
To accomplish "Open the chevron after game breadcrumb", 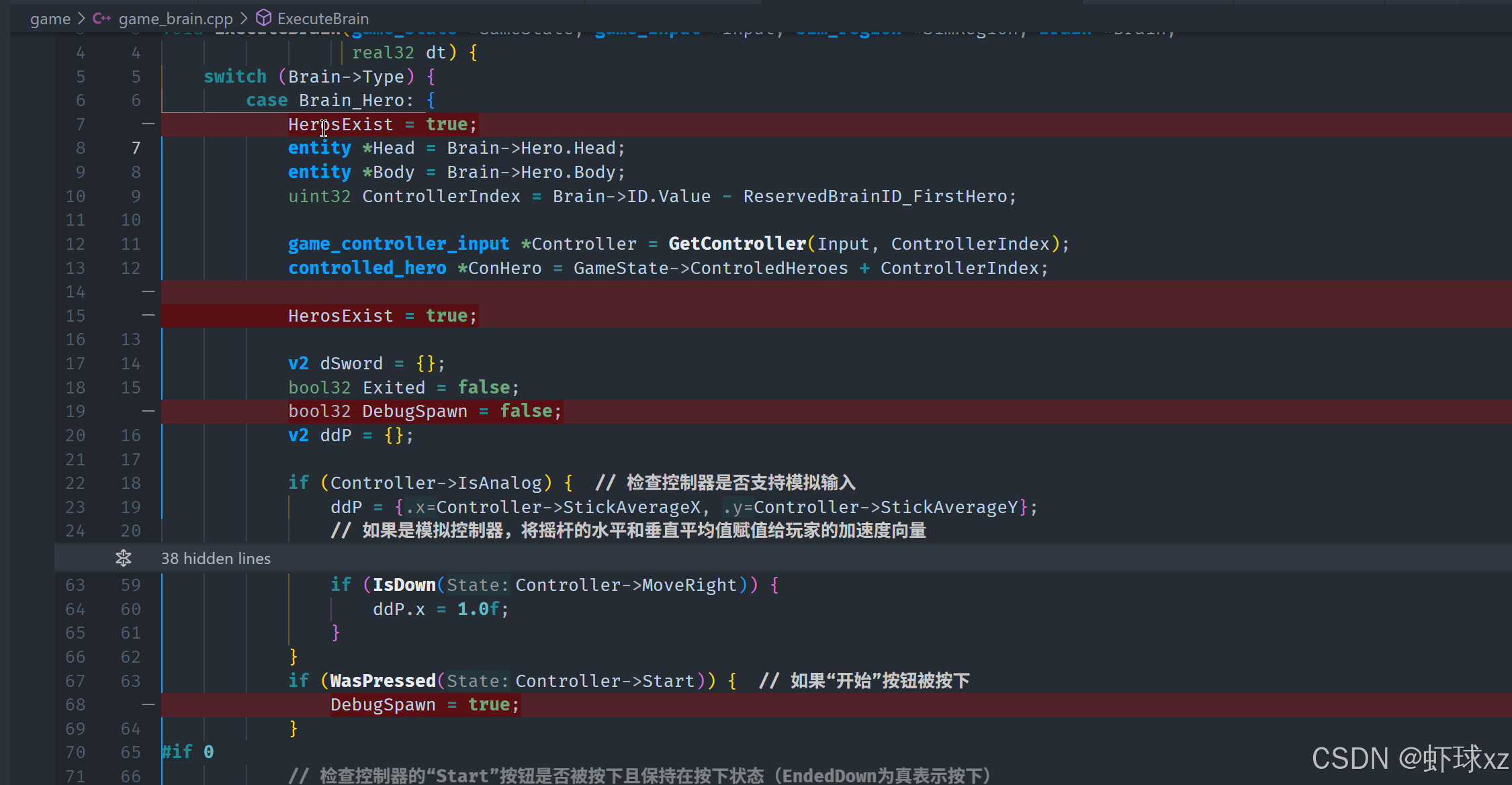I will coord(81,19).
